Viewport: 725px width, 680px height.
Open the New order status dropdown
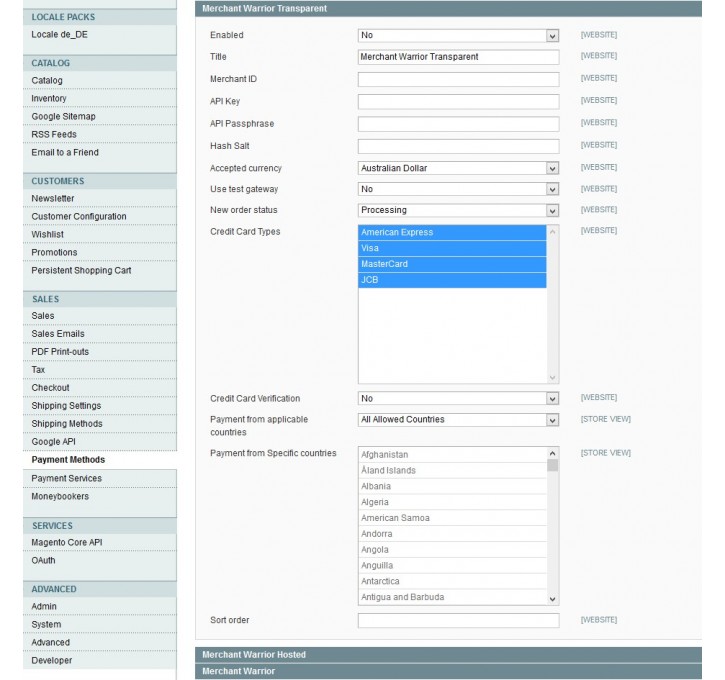click(458, 210)
